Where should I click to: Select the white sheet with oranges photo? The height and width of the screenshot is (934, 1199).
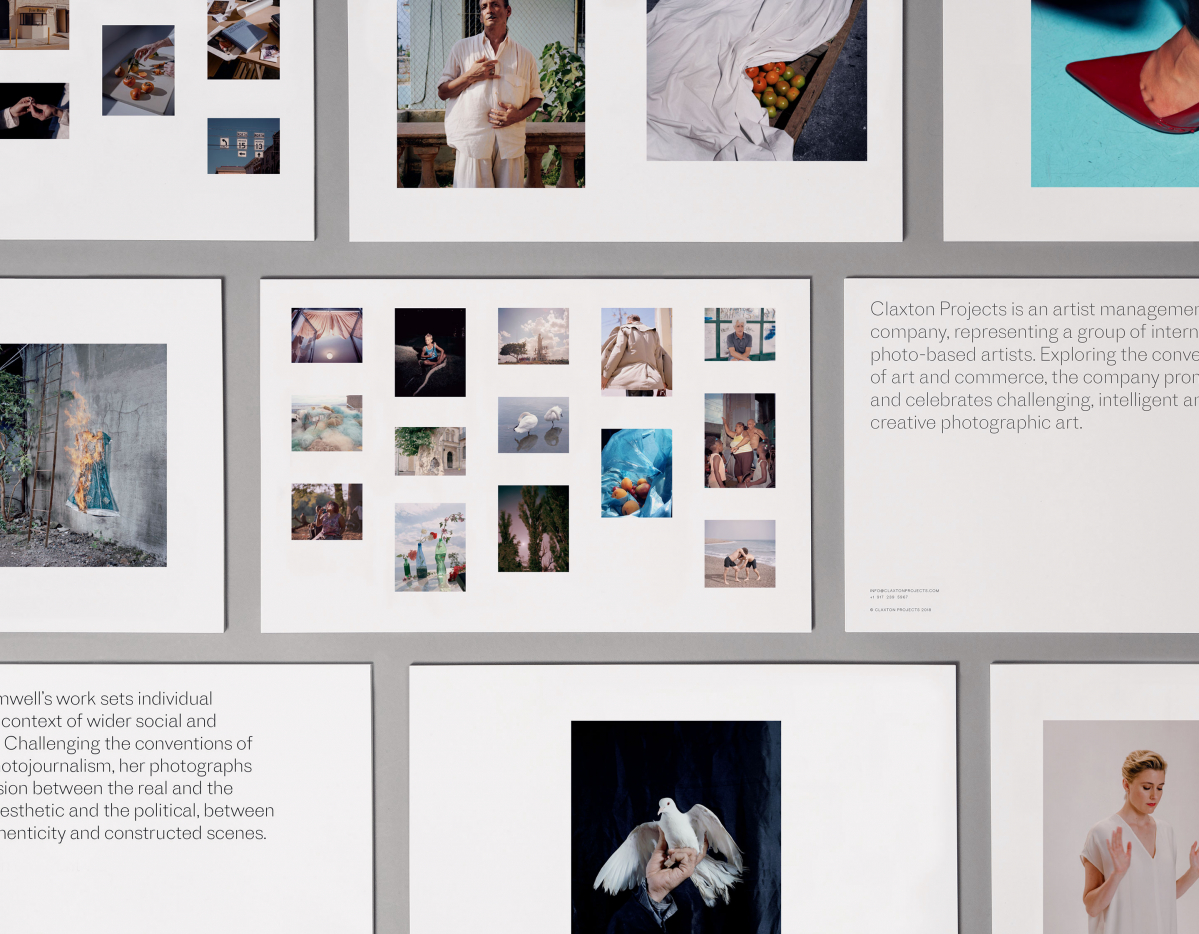coord(756,80)
